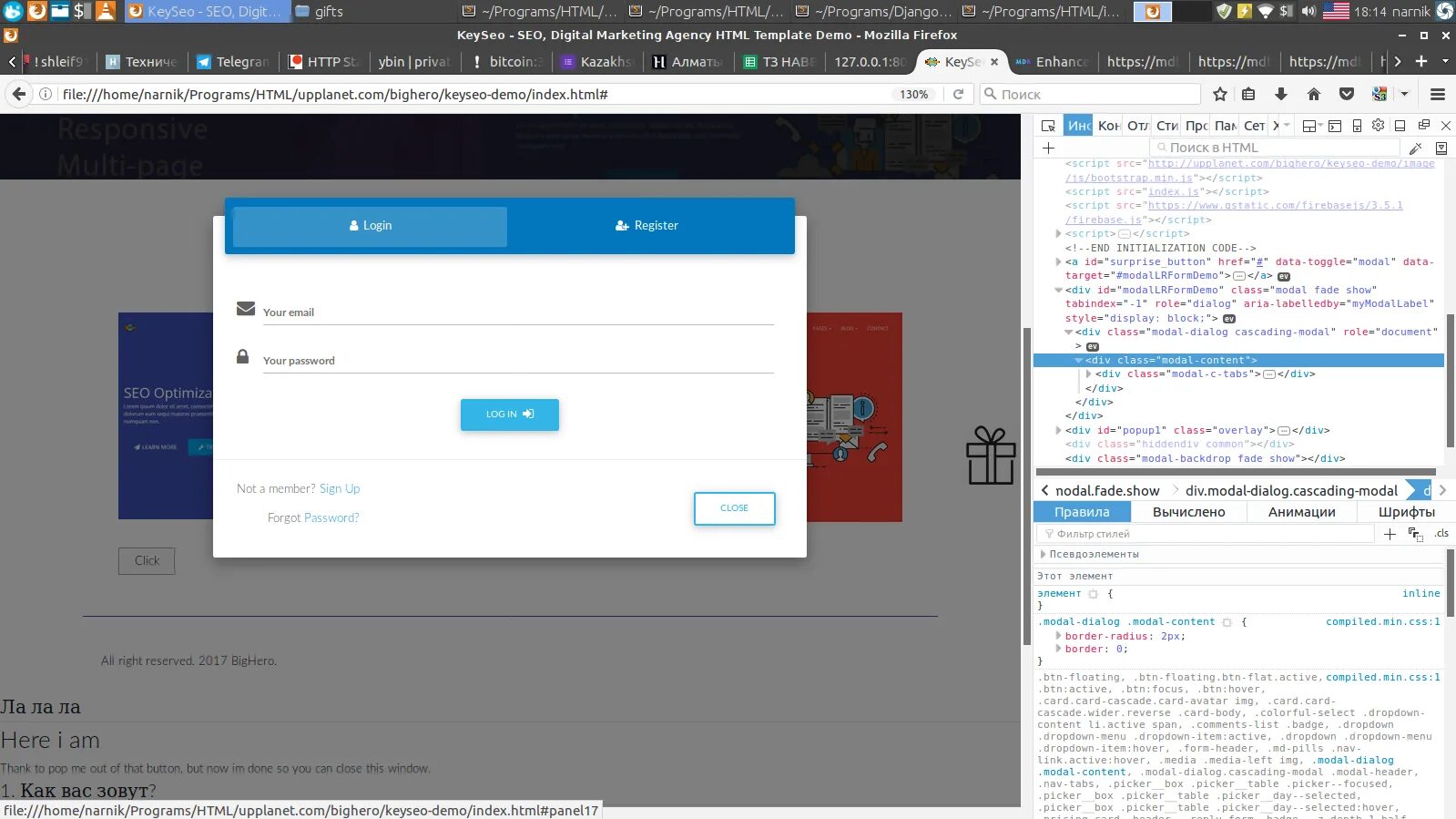Open gifts folder in taskbar
The width and height of the screenshot is (1456, 819).
coord(320,11)
